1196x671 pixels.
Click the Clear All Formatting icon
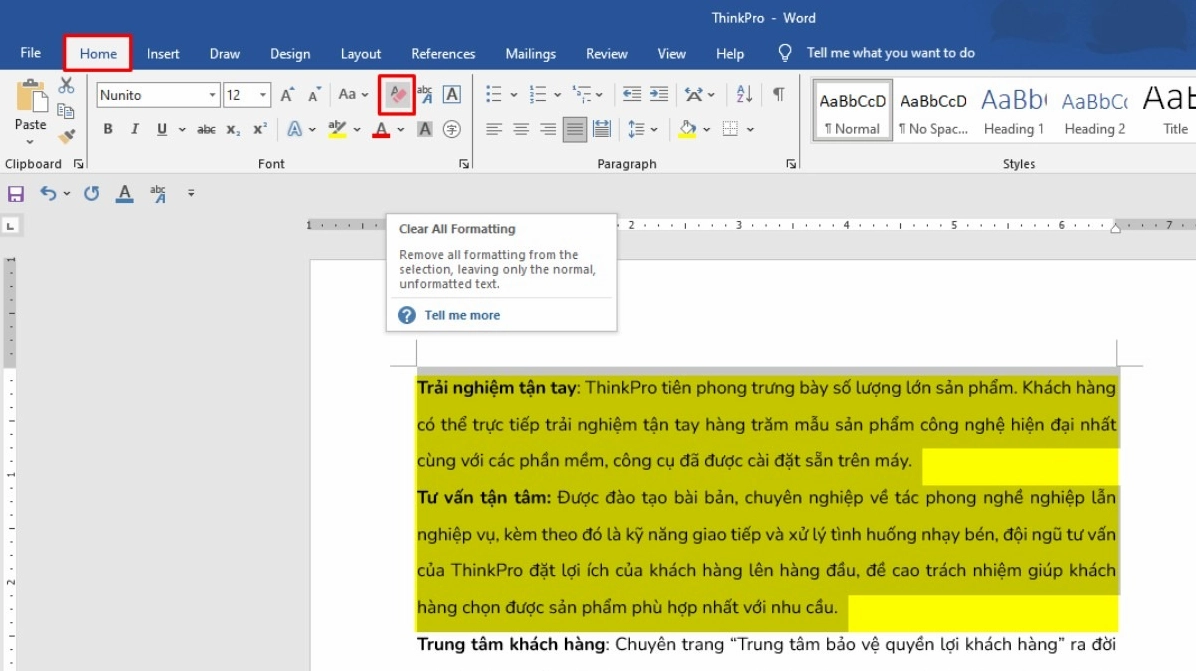pos(397,95)
